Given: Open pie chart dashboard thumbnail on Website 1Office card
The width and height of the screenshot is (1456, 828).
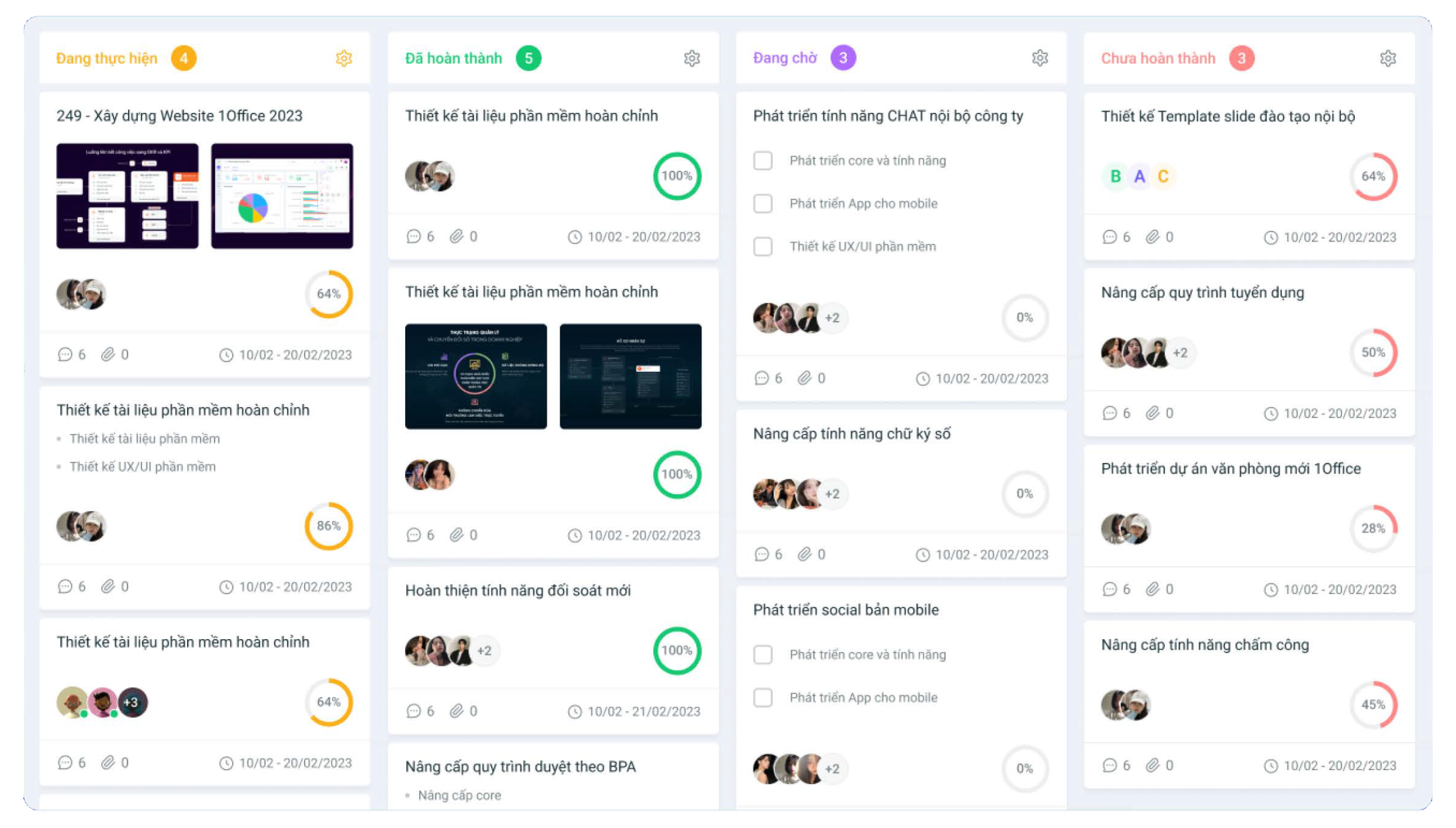Looking at the screenshot, I should [282, 196].
